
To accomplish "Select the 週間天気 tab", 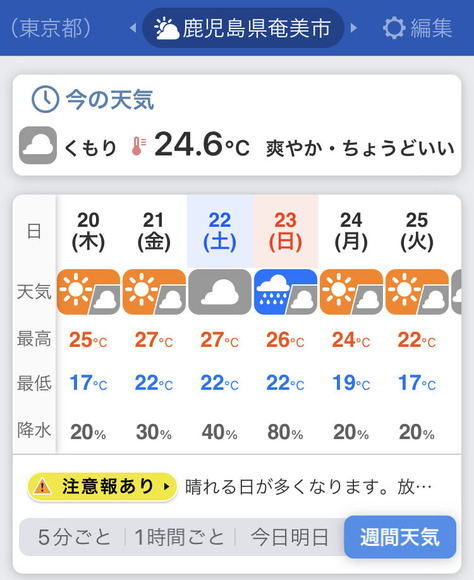I will click(x=400, y=537).
